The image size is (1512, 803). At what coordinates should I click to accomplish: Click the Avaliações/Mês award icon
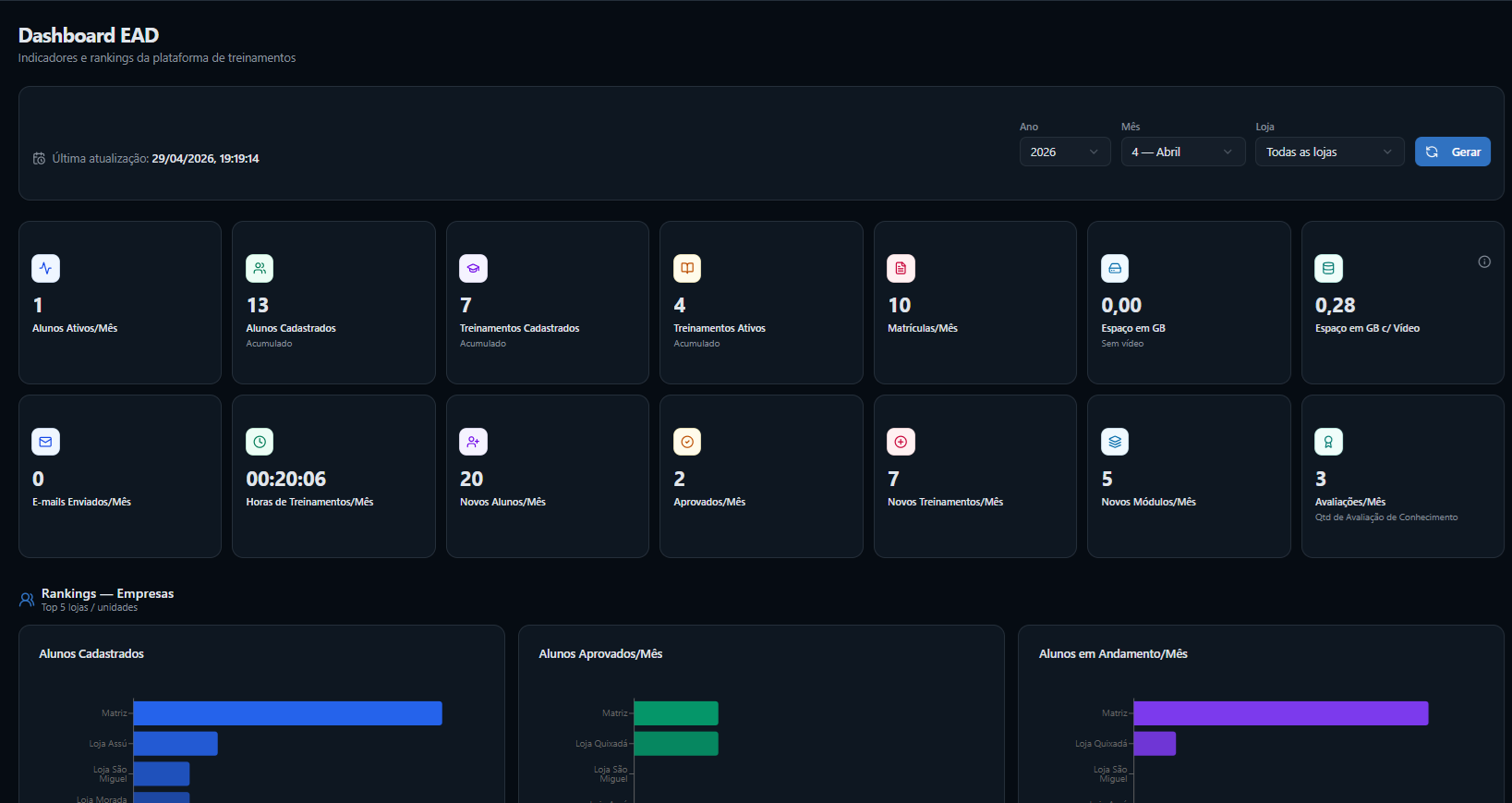coord(1328,442)
